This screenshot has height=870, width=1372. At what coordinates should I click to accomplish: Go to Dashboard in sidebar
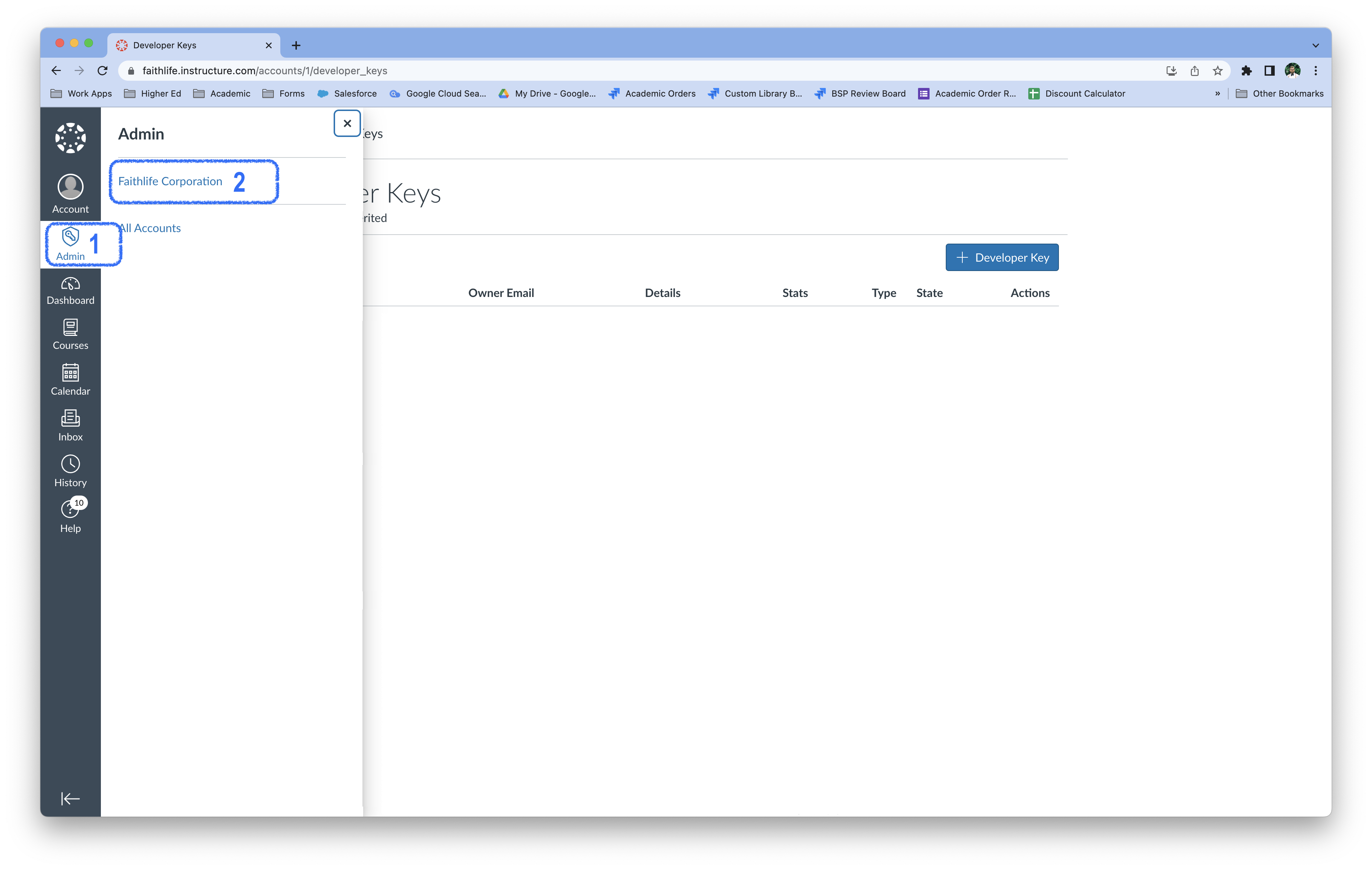pos(70,291)
